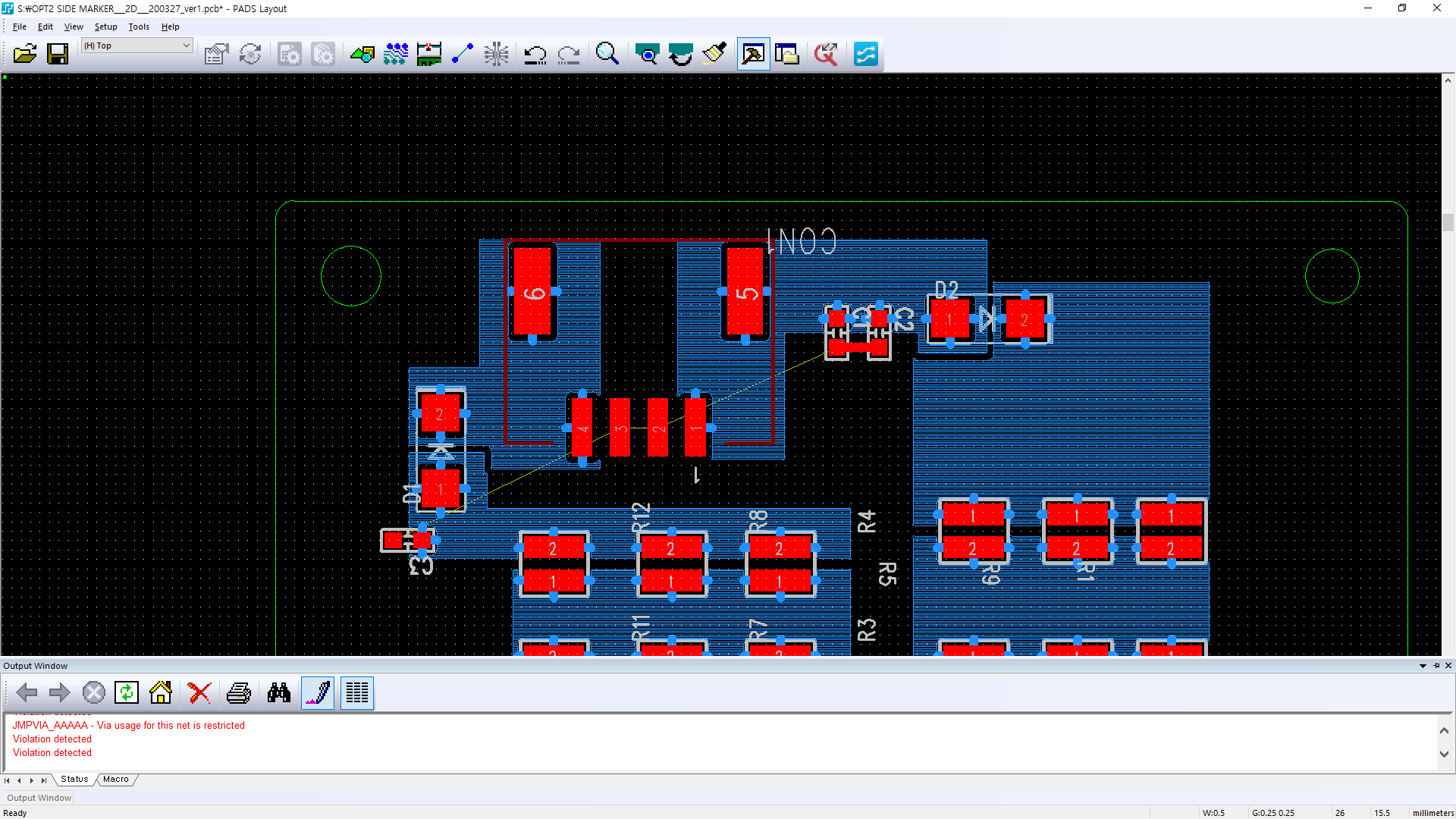The image size is (1456, 819).
Task: Click the Open file folder icon
Action: [24, 54]
